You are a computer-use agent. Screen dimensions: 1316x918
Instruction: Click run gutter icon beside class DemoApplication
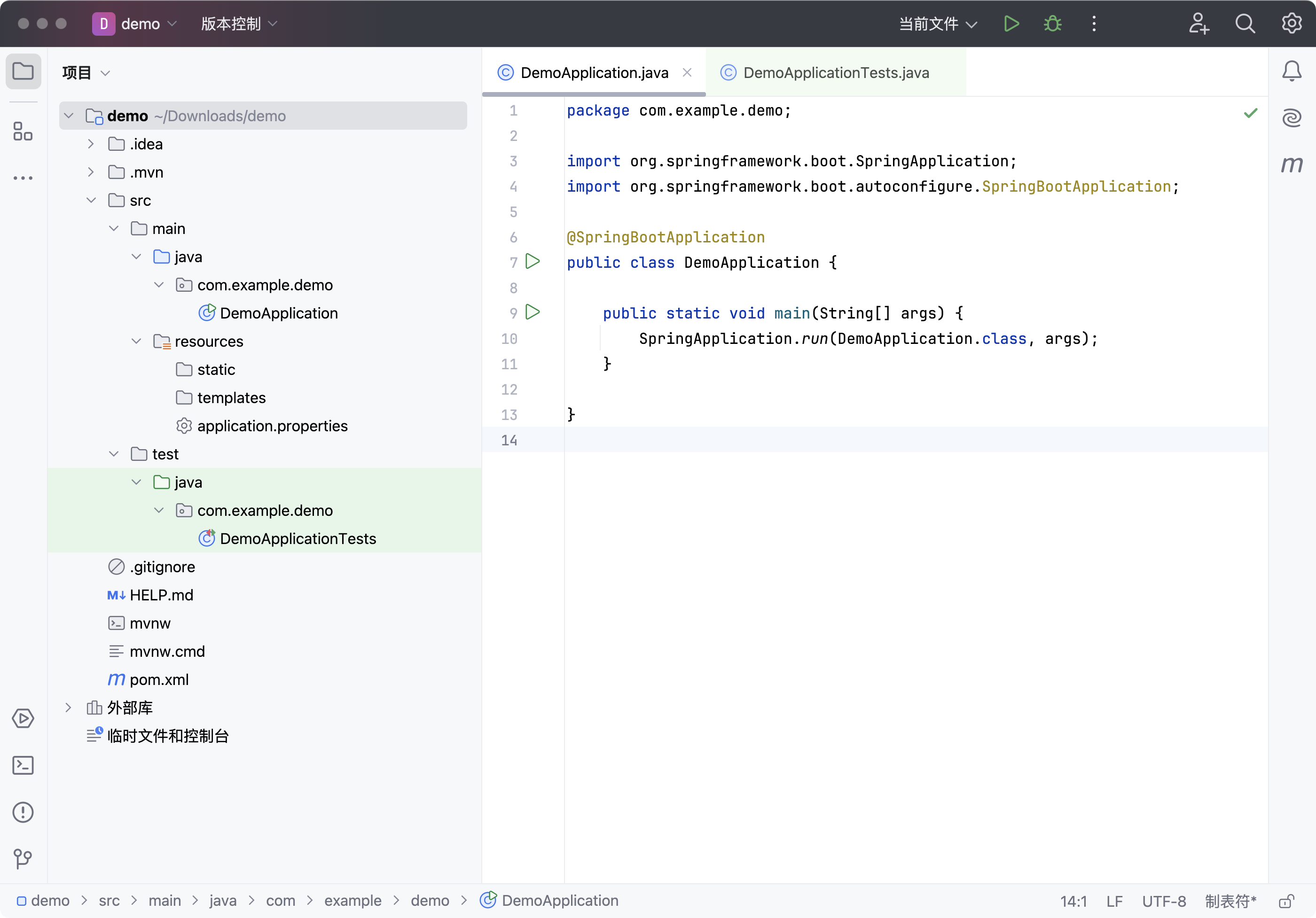coord(533,262)
